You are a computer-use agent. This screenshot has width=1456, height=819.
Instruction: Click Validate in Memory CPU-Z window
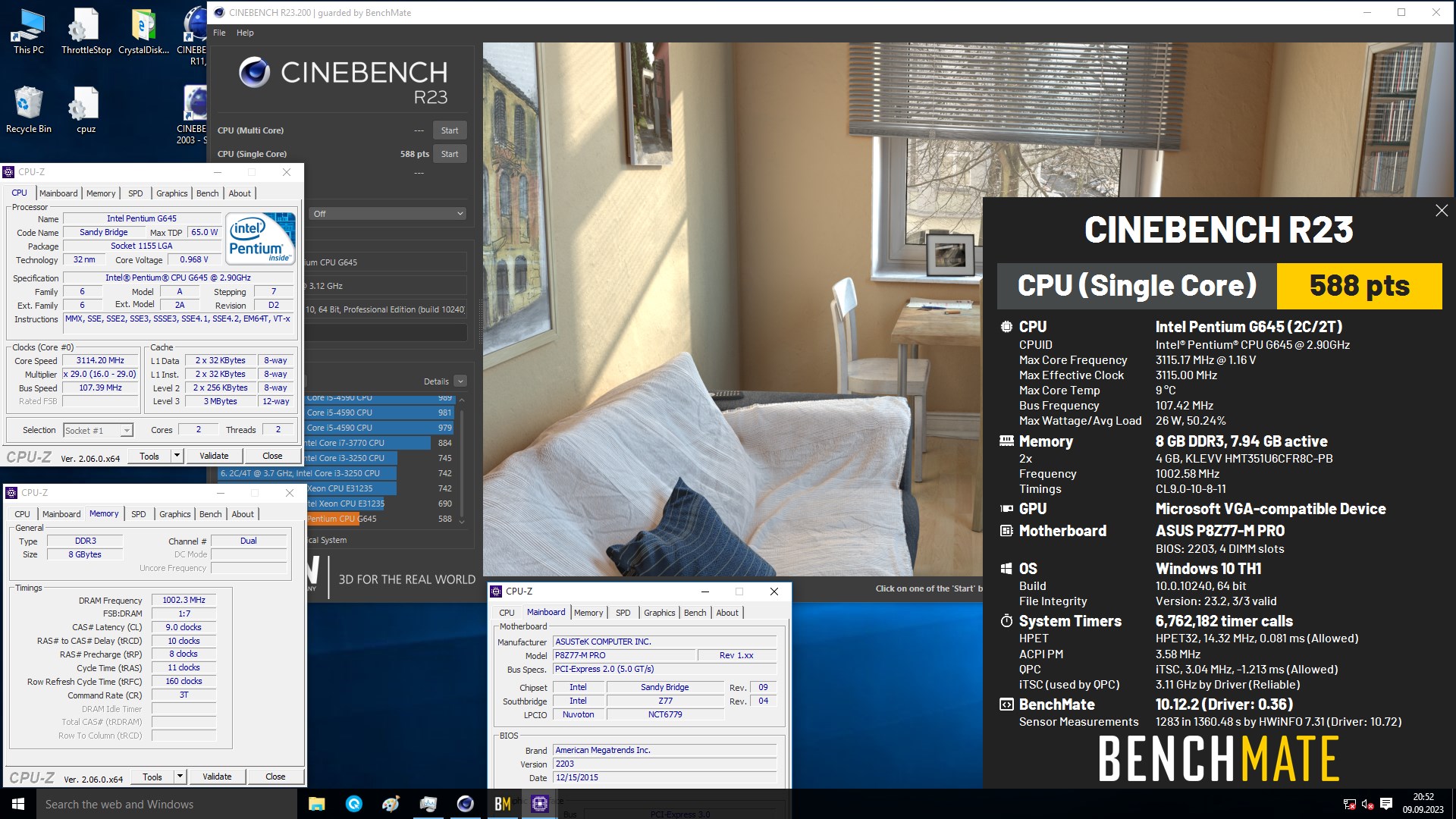(x=217, y=777)
